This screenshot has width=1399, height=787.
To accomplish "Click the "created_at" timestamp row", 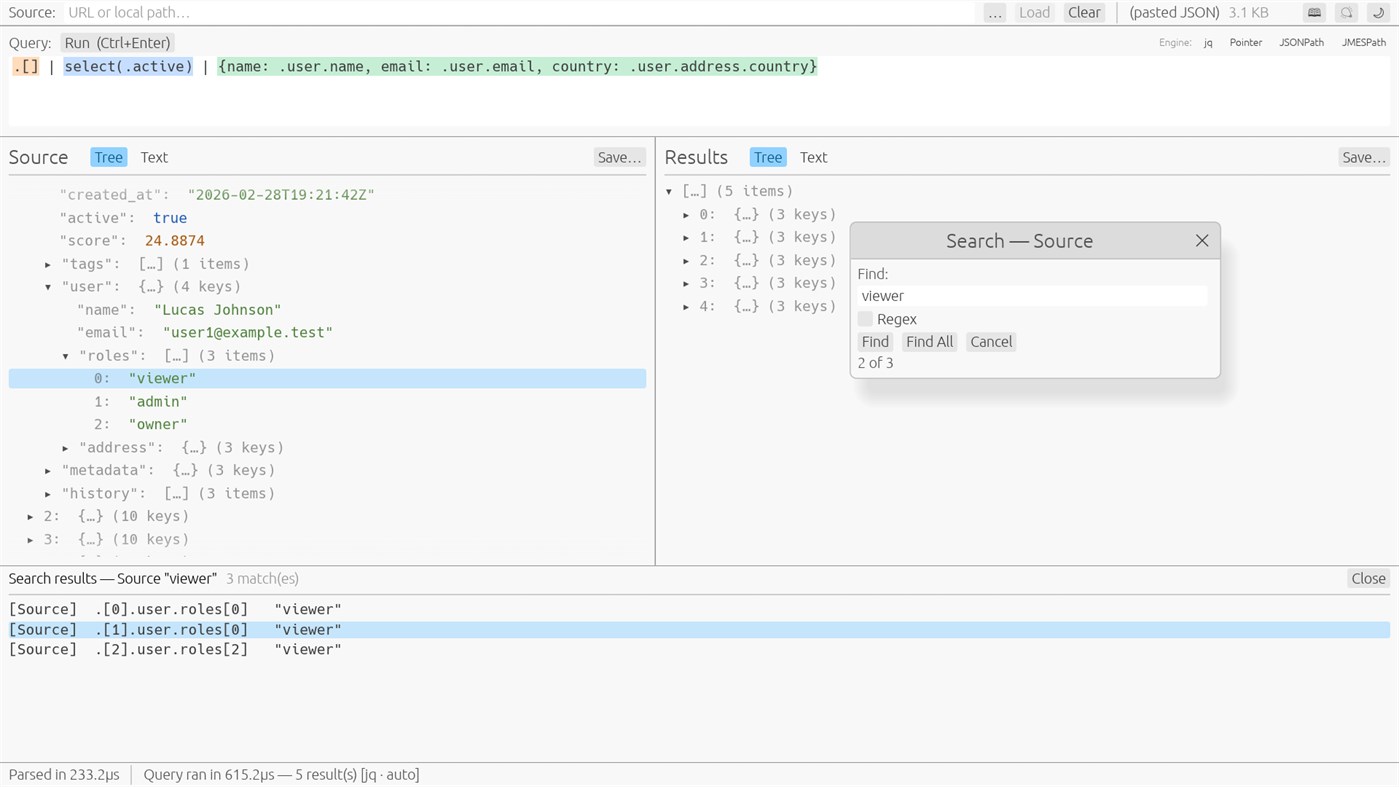I will 327,195.
